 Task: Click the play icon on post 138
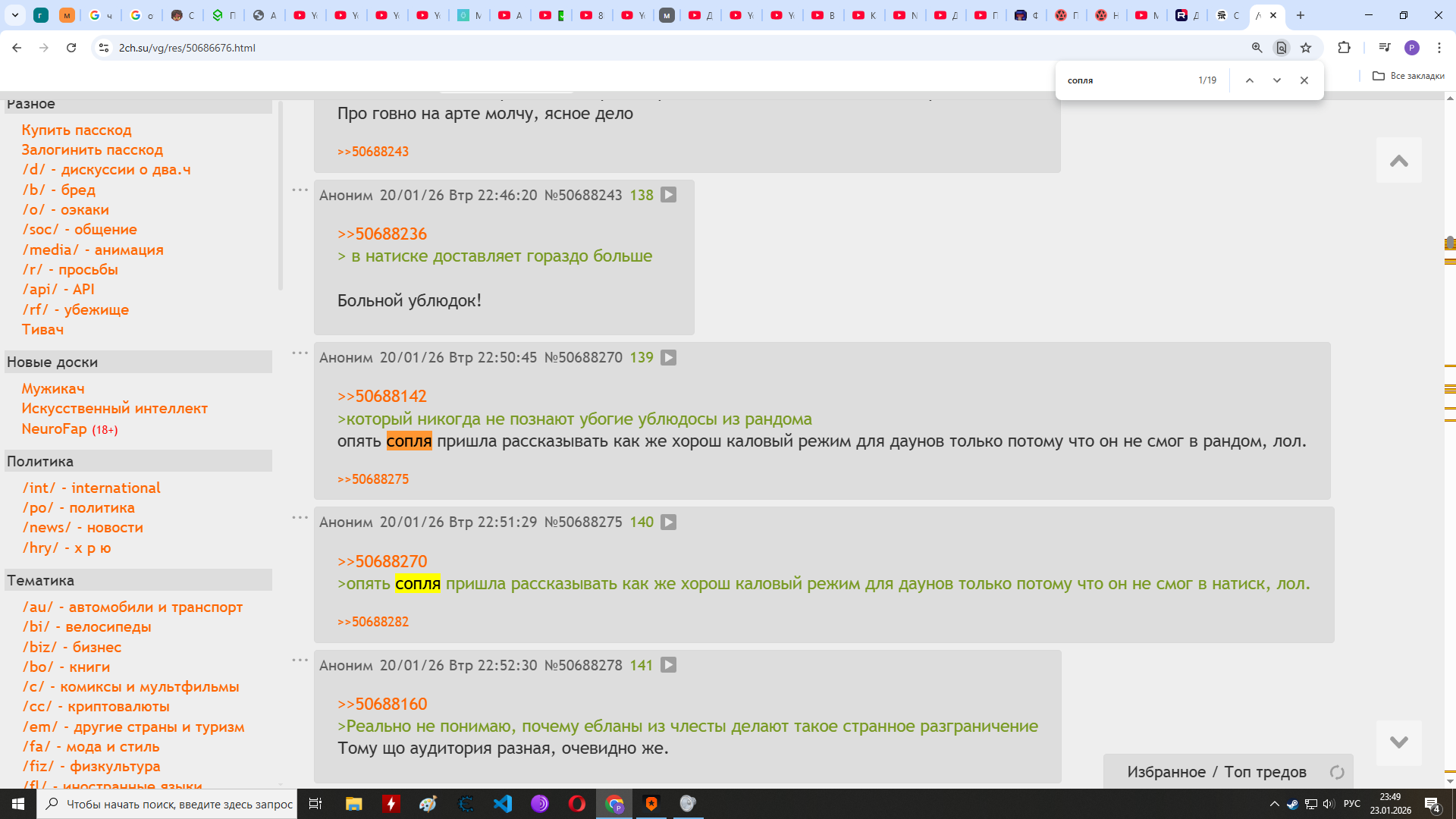668,195
